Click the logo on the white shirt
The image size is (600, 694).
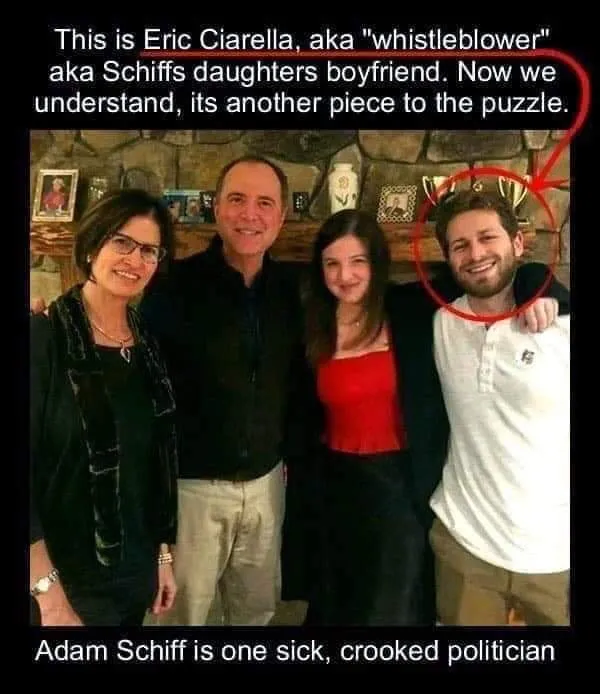(527, 355)
